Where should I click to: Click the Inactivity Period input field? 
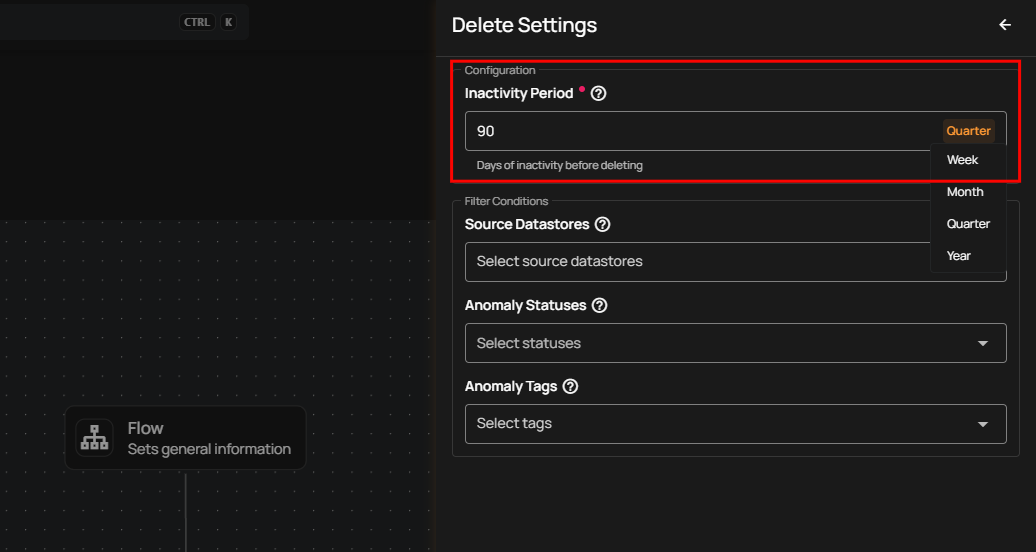(x=700, y=131)
